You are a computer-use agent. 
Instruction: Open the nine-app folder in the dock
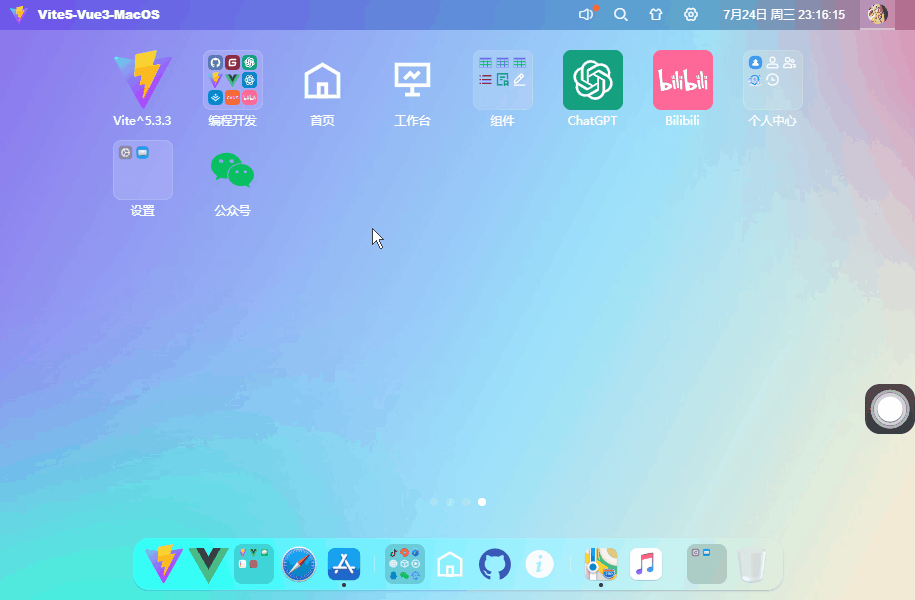(x=405, y=564)
